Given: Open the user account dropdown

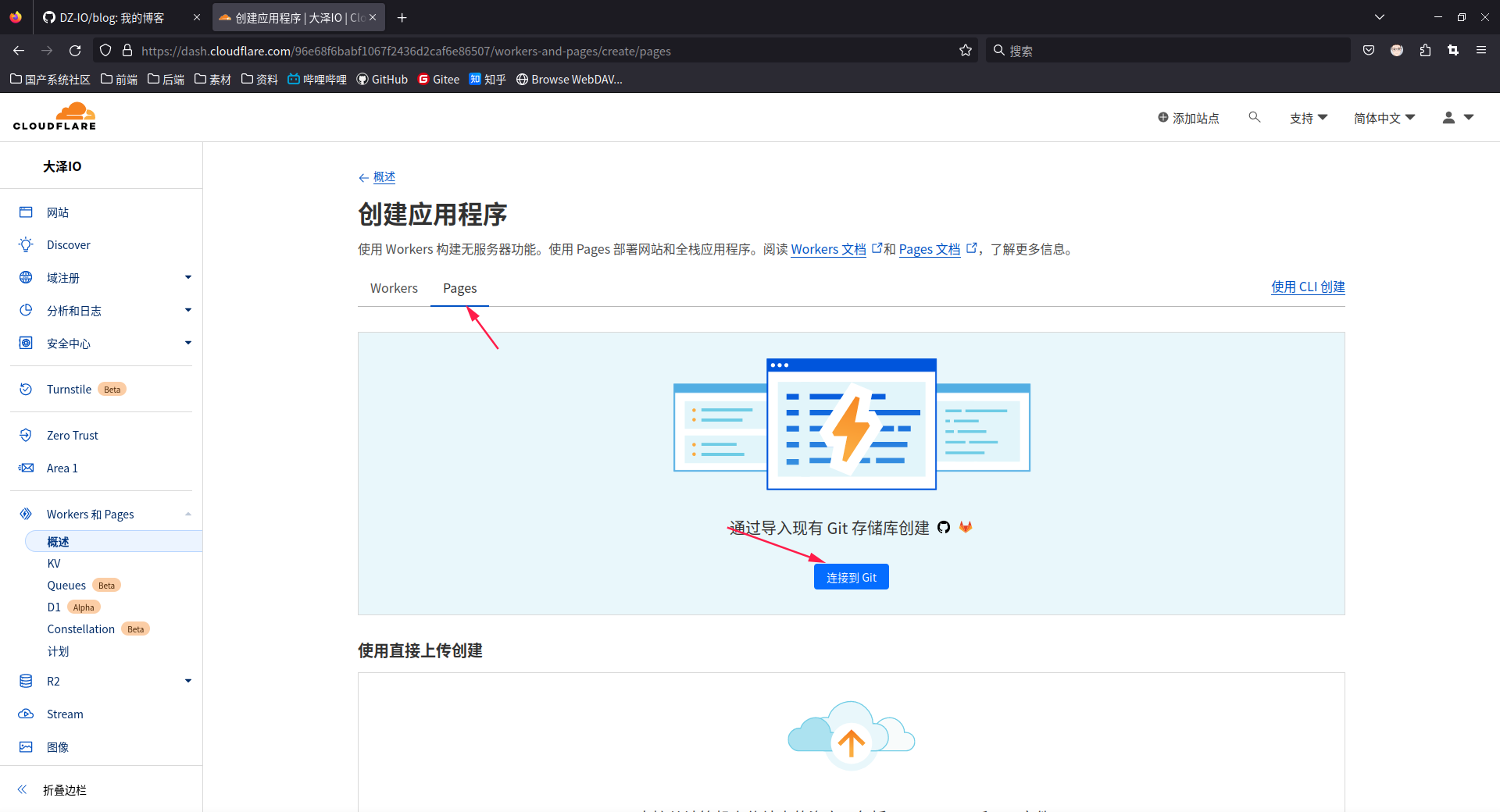Looking at the screenshot, I should point(1458,118).
